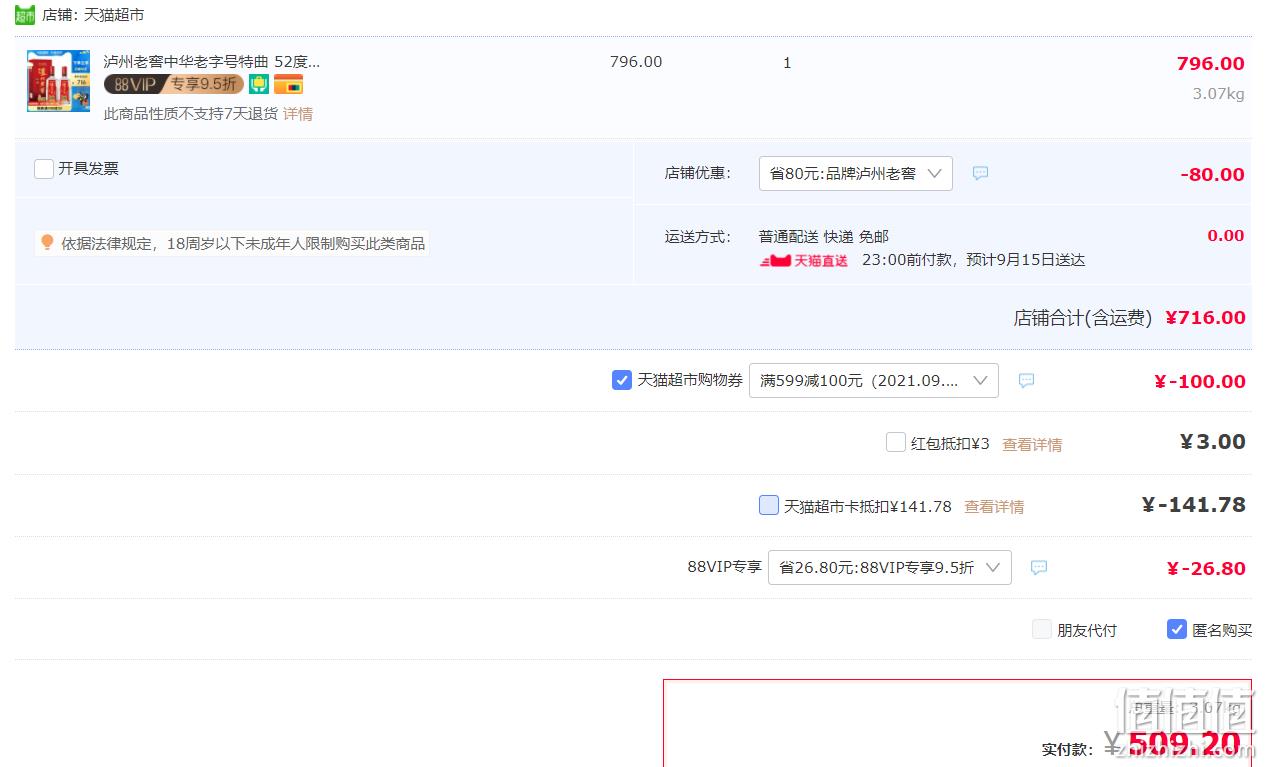Open the 店铺优惠 省80元 dropdown
The image size is (1265, 767).
pyautogui.click(x=855, y=173)
